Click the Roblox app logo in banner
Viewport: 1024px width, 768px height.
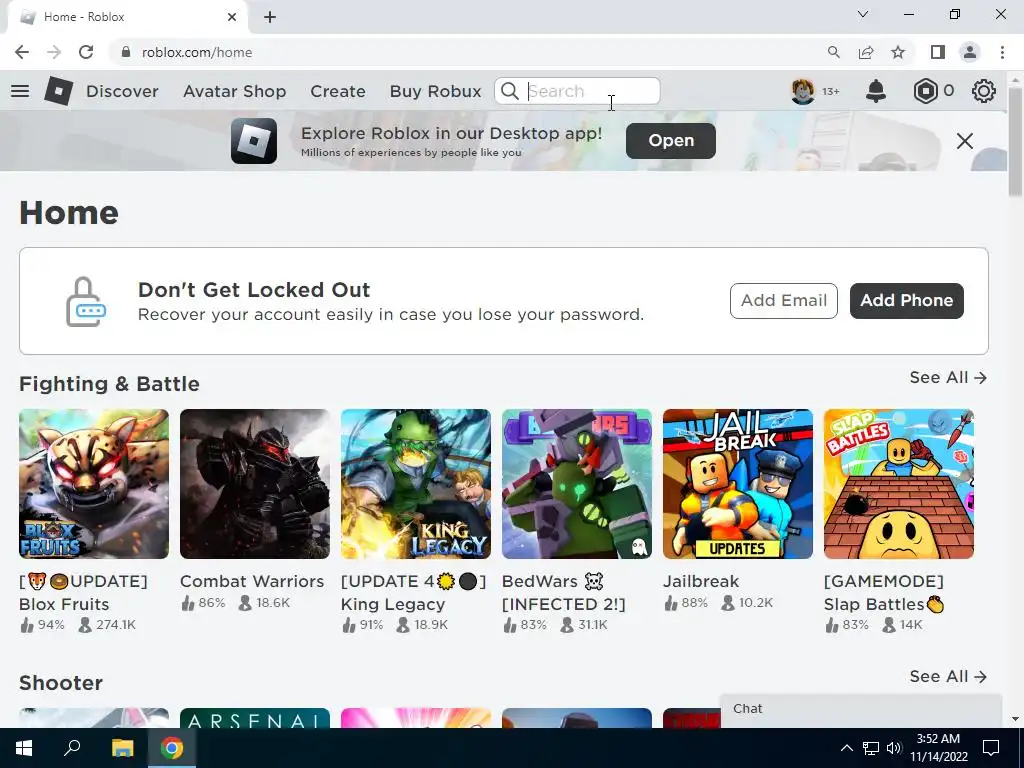254,141
